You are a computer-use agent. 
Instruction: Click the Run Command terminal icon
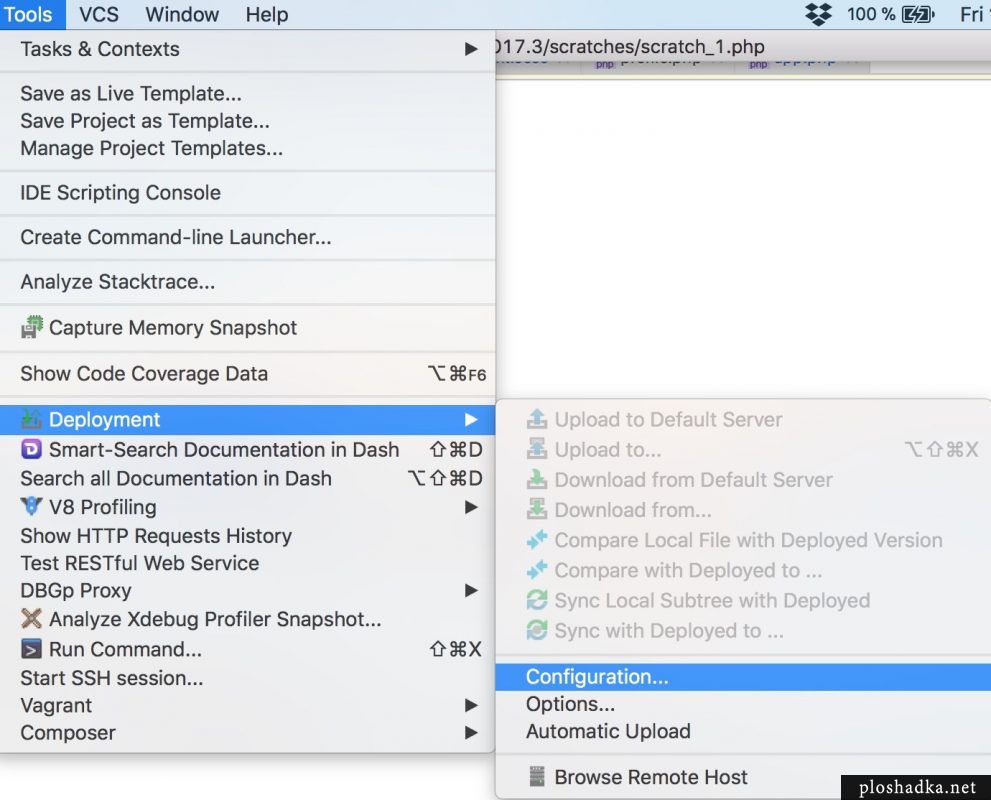32,649
